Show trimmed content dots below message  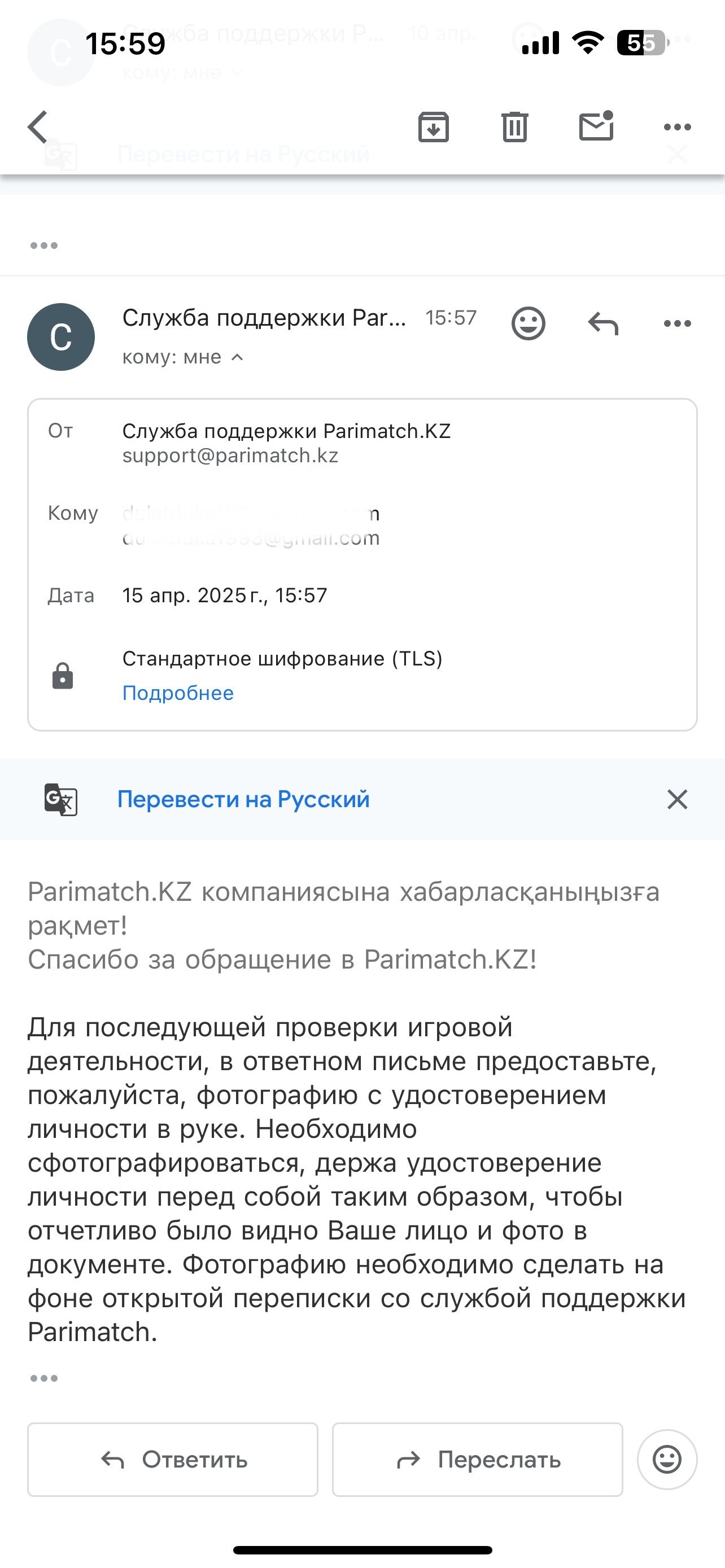point(44,1377)
